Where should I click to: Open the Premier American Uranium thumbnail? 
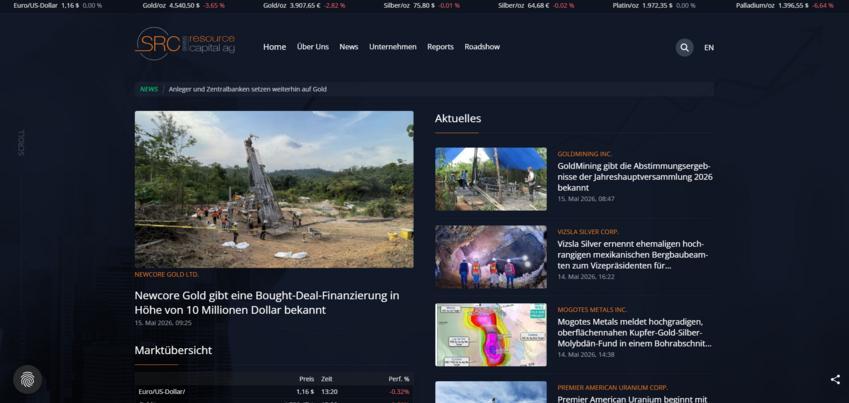click(491, 392)
